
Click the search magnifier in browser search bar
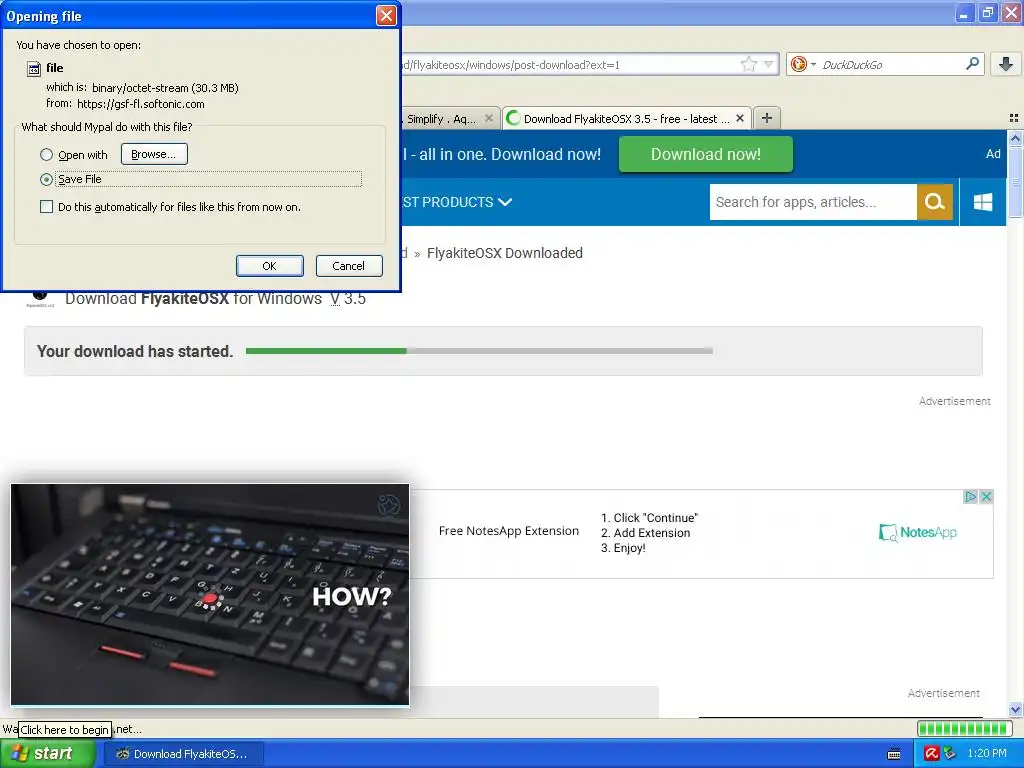point(972,63)
